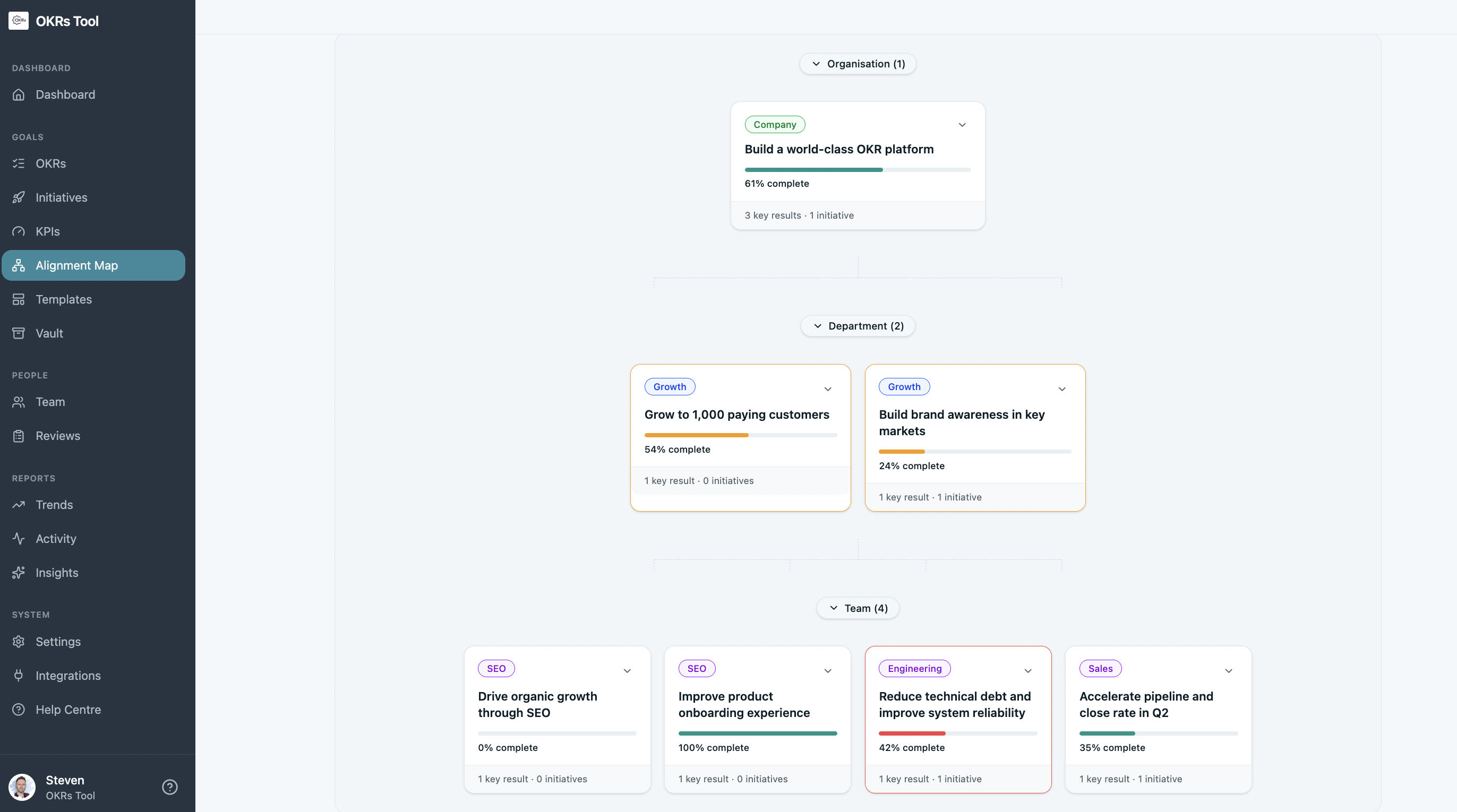
Task: Open the Trends report
Action: 54,505
